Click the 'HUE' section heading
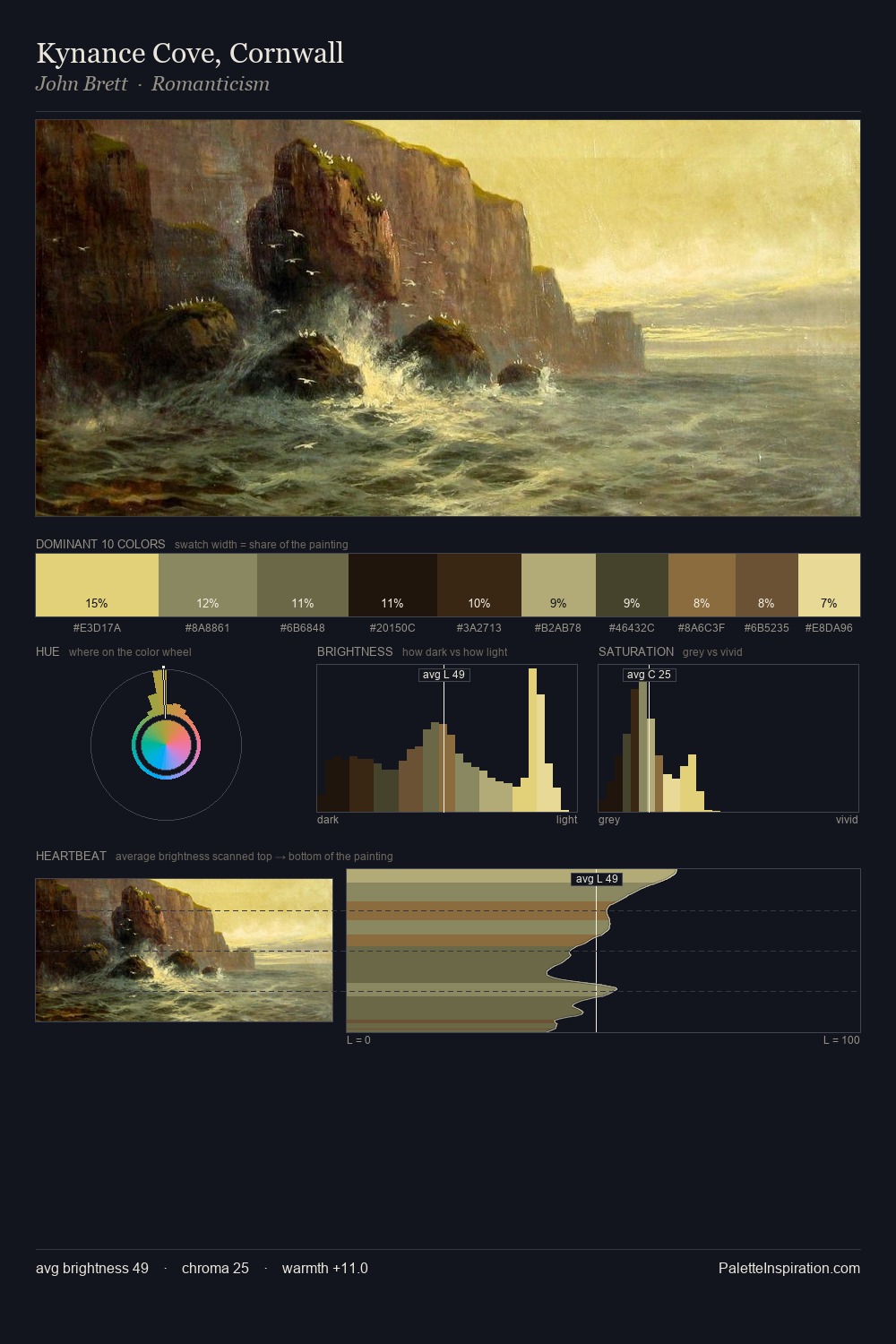This screenshot has width=896, height=1344. coord(47,651)
